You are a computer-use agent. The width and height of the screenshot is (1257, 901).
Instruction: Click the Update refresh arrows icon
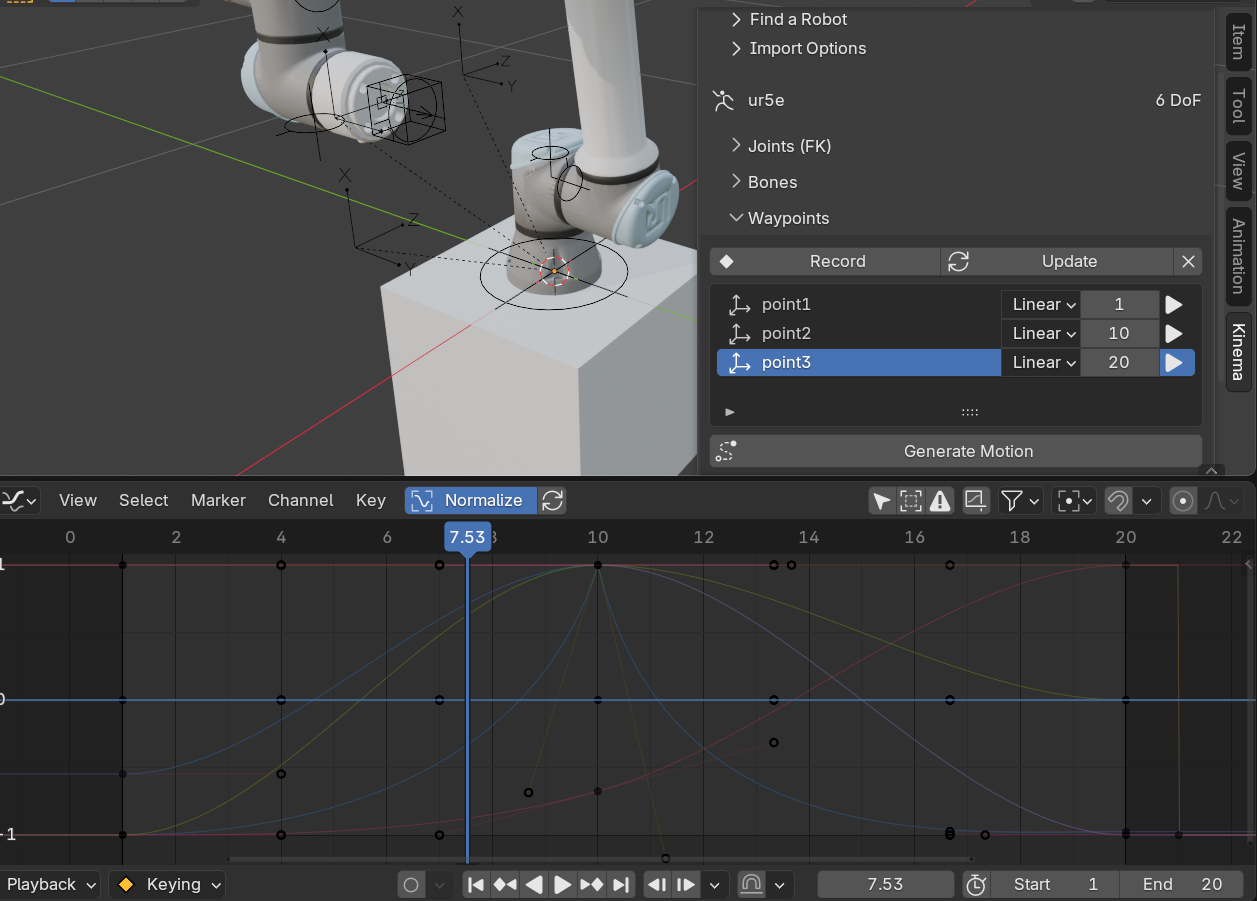click(x=958, y=261)
